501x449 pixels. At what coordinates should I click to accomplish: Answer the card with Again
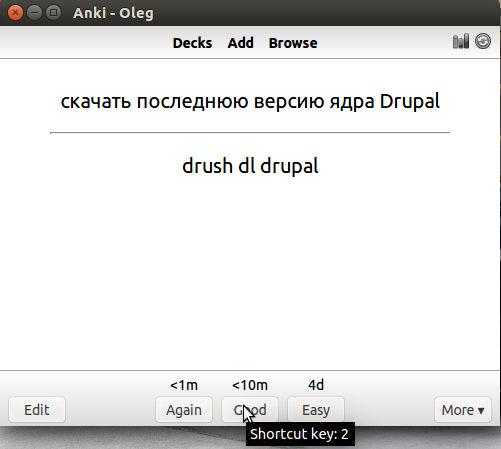pos(184,410)
